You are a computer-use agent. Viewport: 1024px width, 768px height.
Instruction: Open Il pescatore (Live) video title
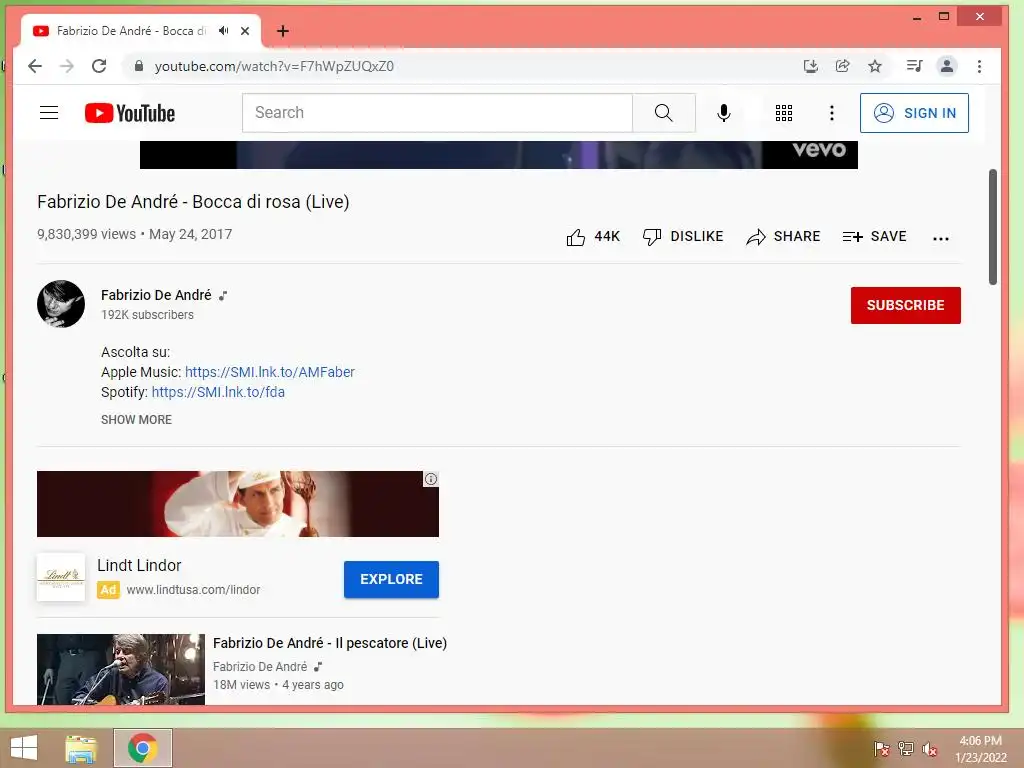click(330, 643)
